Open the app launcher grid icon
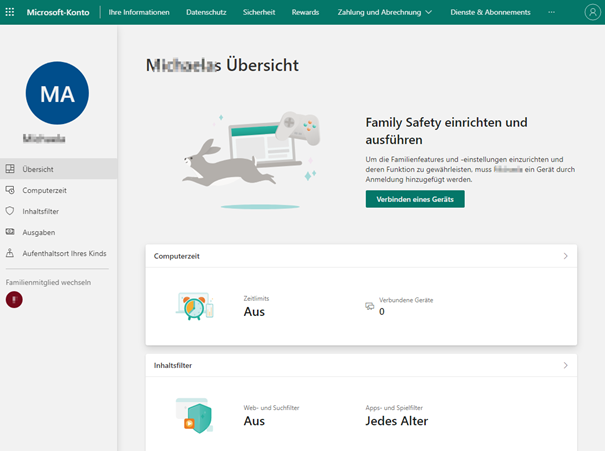 click(x=10, y=12)
